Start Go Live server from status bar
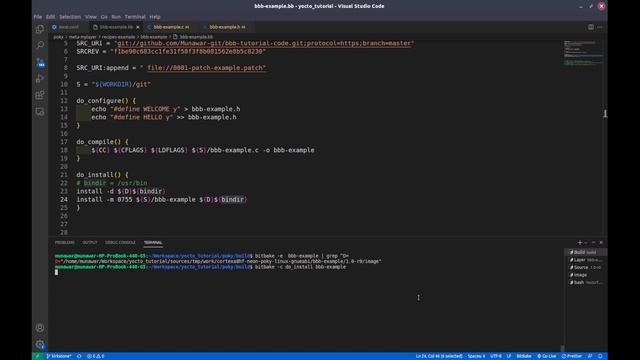 547,356
